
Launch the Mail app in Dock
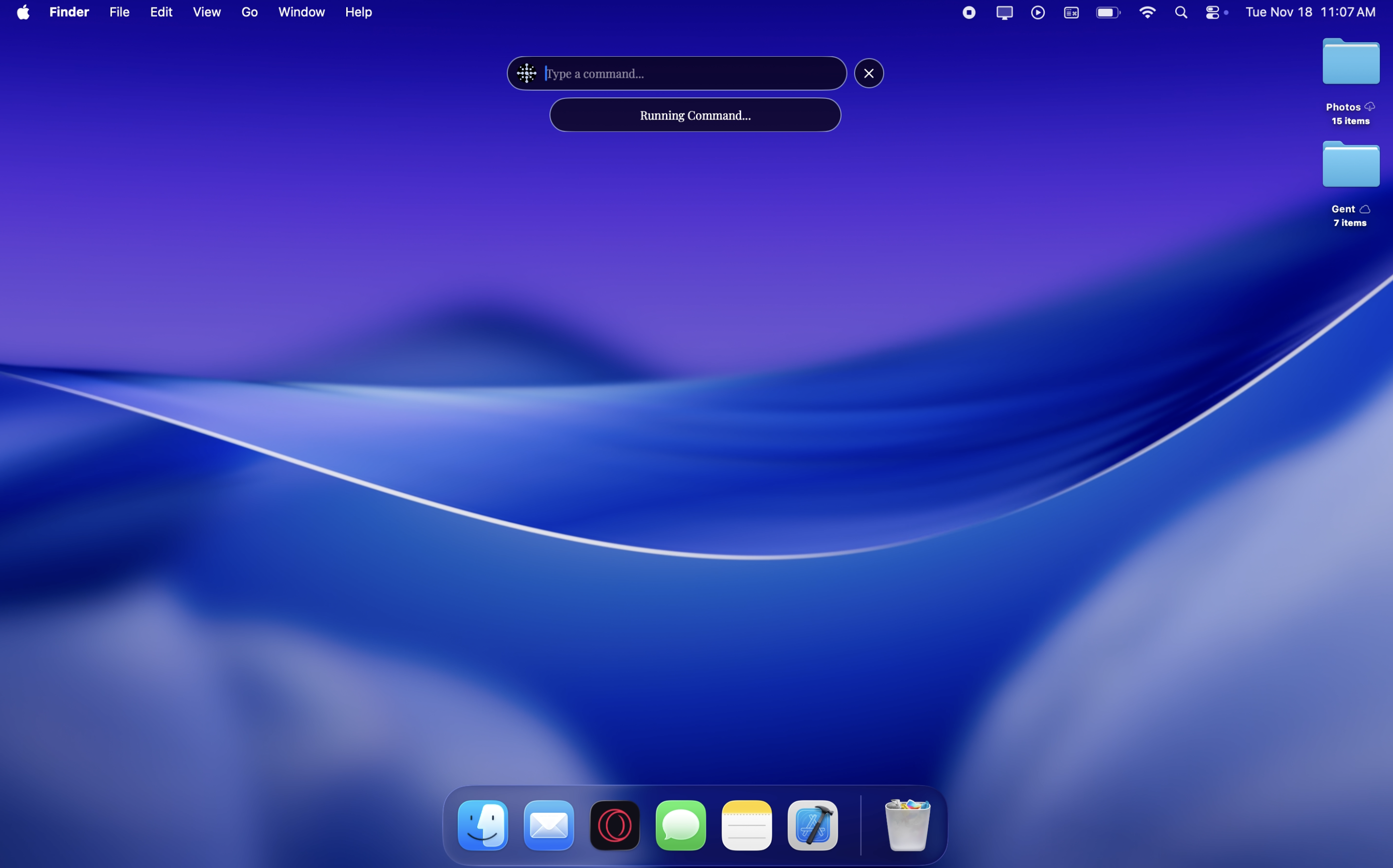548,825
